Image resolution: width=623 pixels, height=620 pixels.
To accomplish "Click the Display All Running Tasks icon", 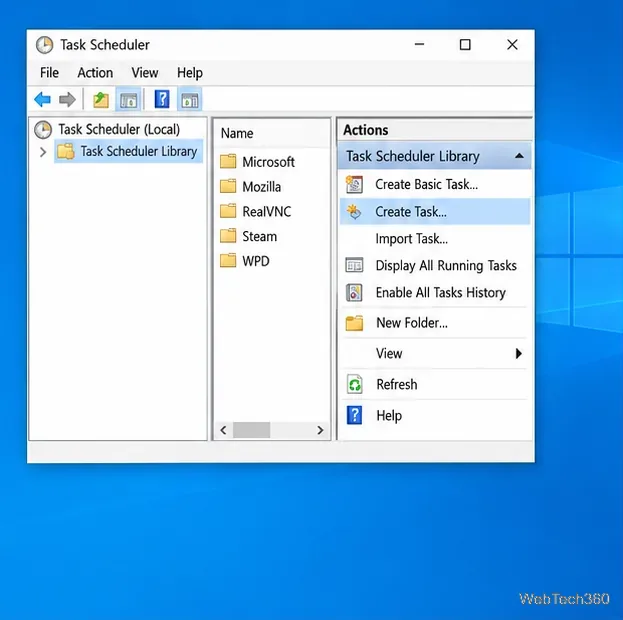I will pos(354,265).
